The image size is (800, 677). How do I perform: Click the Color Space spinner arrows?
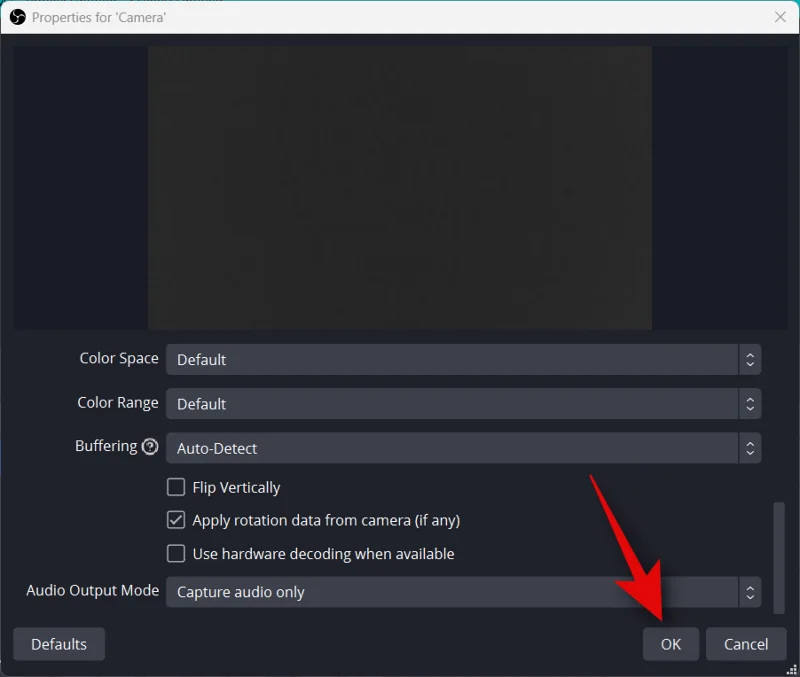pyautogui.click(x=750, y=360)
